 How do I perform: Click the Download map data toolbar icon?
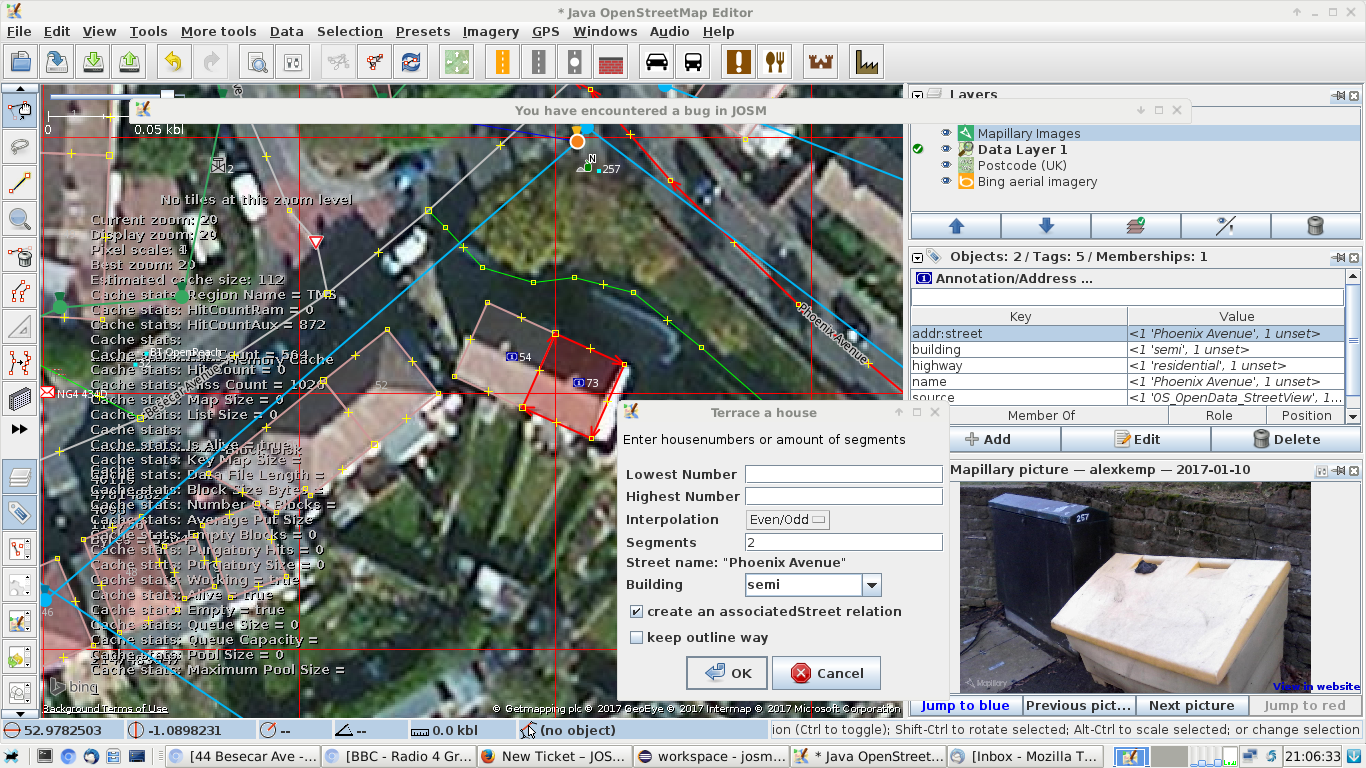(93, 62)
